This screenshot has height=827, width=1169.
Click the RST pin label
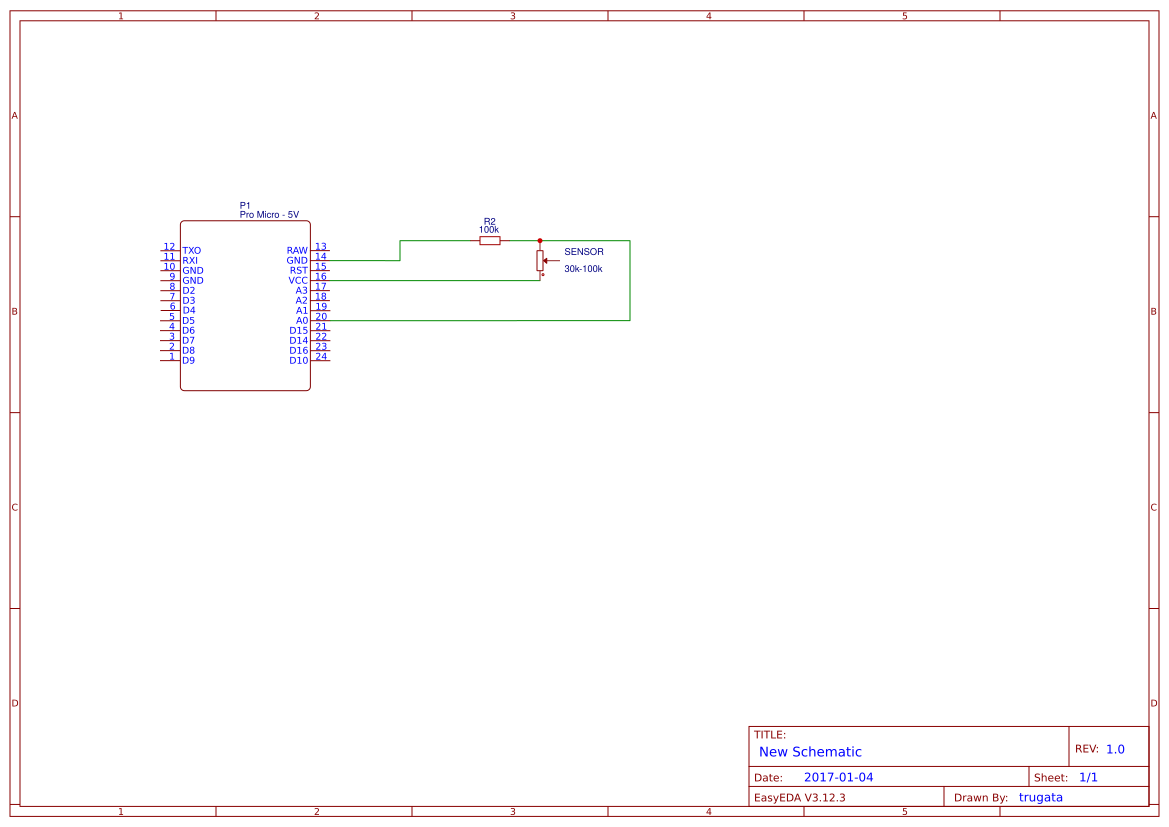299,271
